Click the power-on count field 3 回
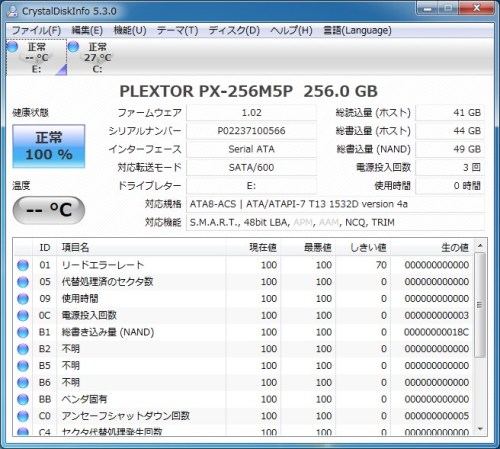Viewport: 500px width, 449px height. tap(450, 167)
